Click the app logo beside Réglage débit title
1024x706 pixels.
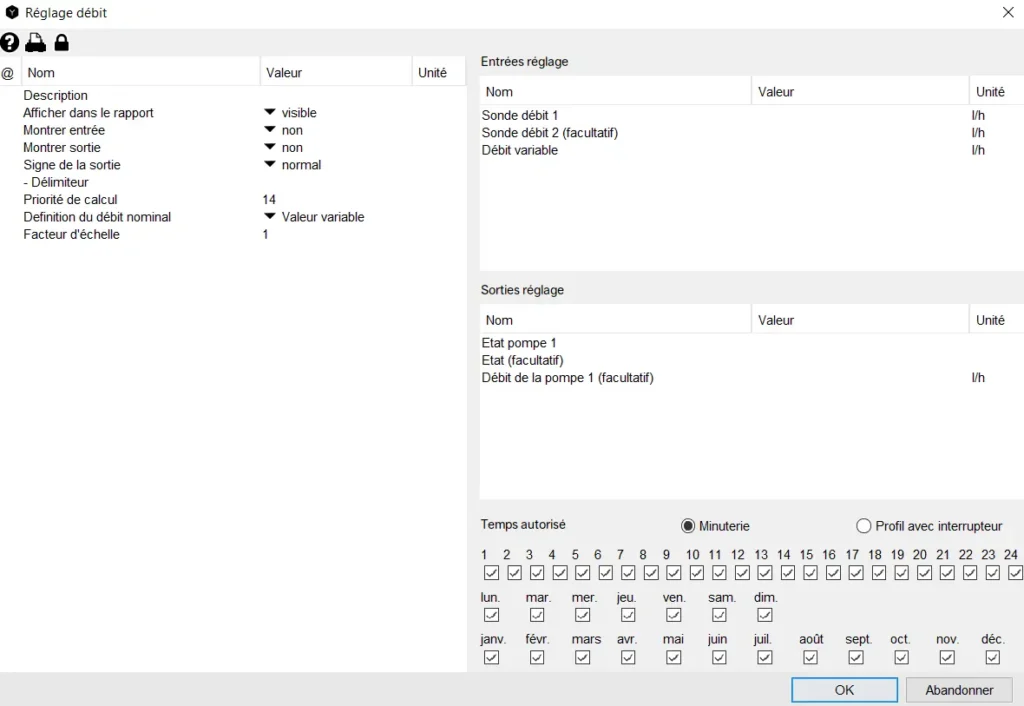coord(12,13)
